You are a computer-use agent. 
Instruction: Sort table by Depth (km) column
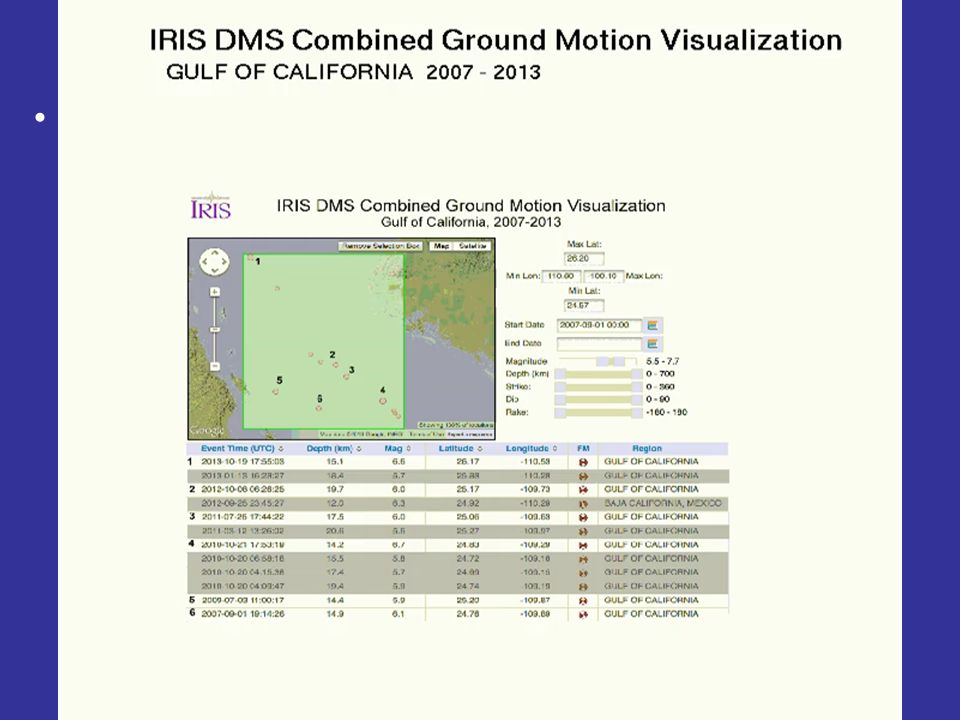334,449
